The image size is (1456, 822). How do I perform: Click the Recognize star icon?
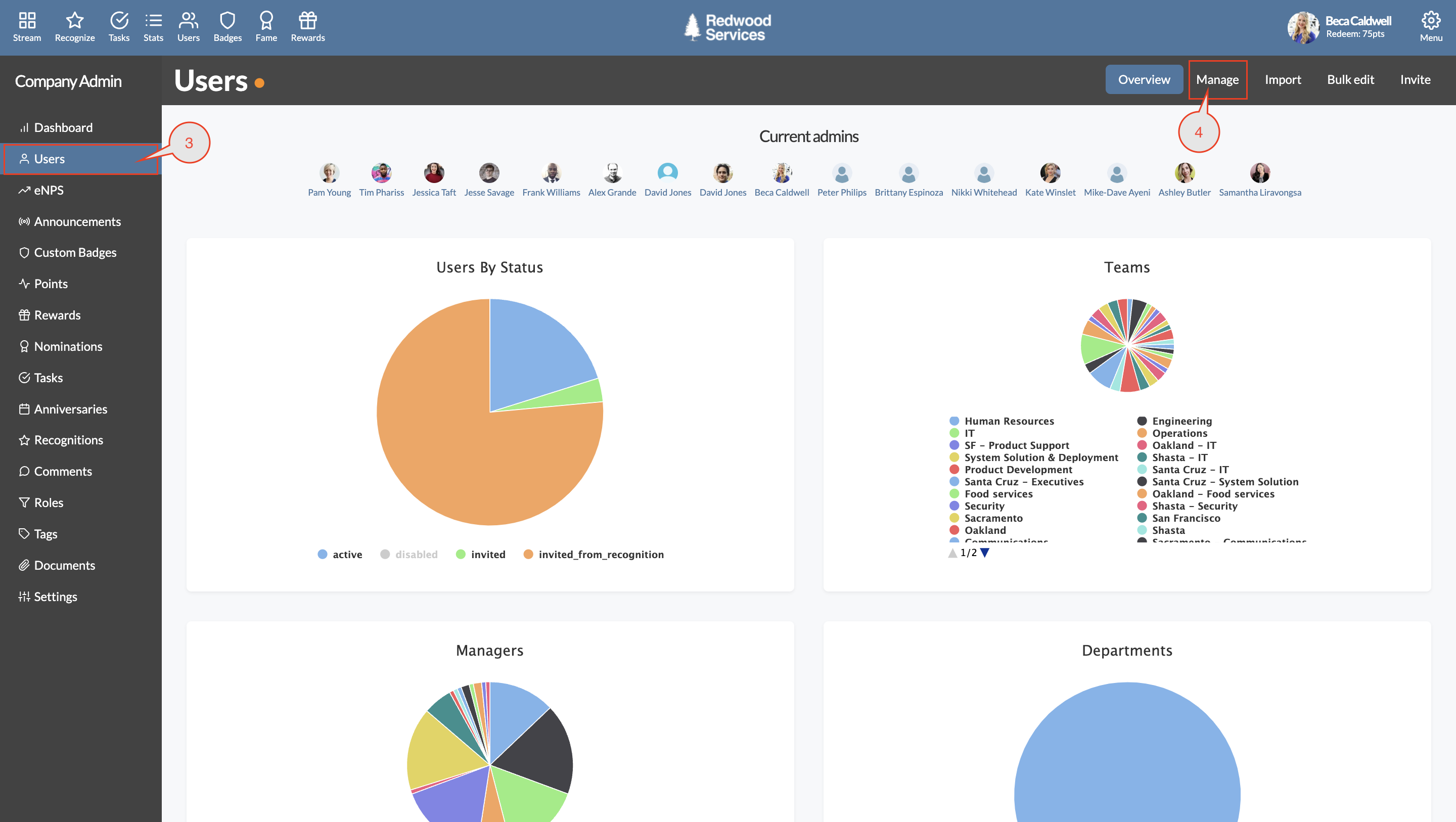click(x=75, y=27)
